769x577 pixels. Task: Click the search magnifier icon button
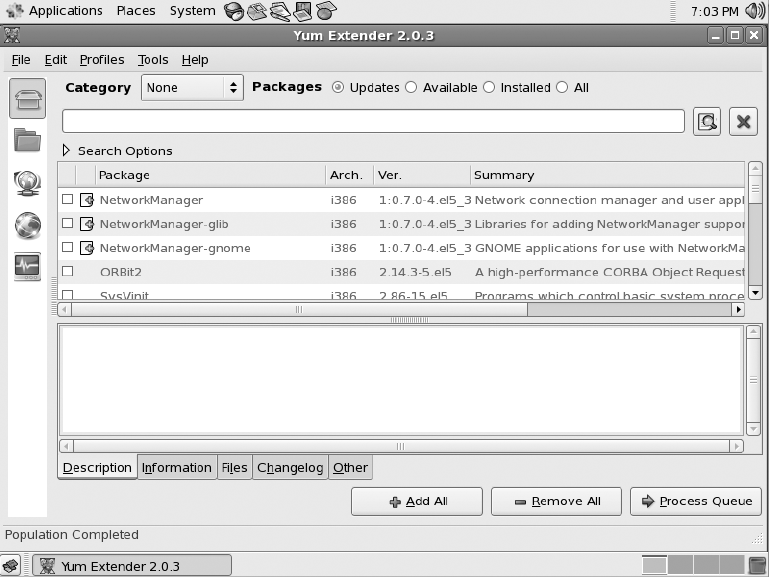point(707,122)
